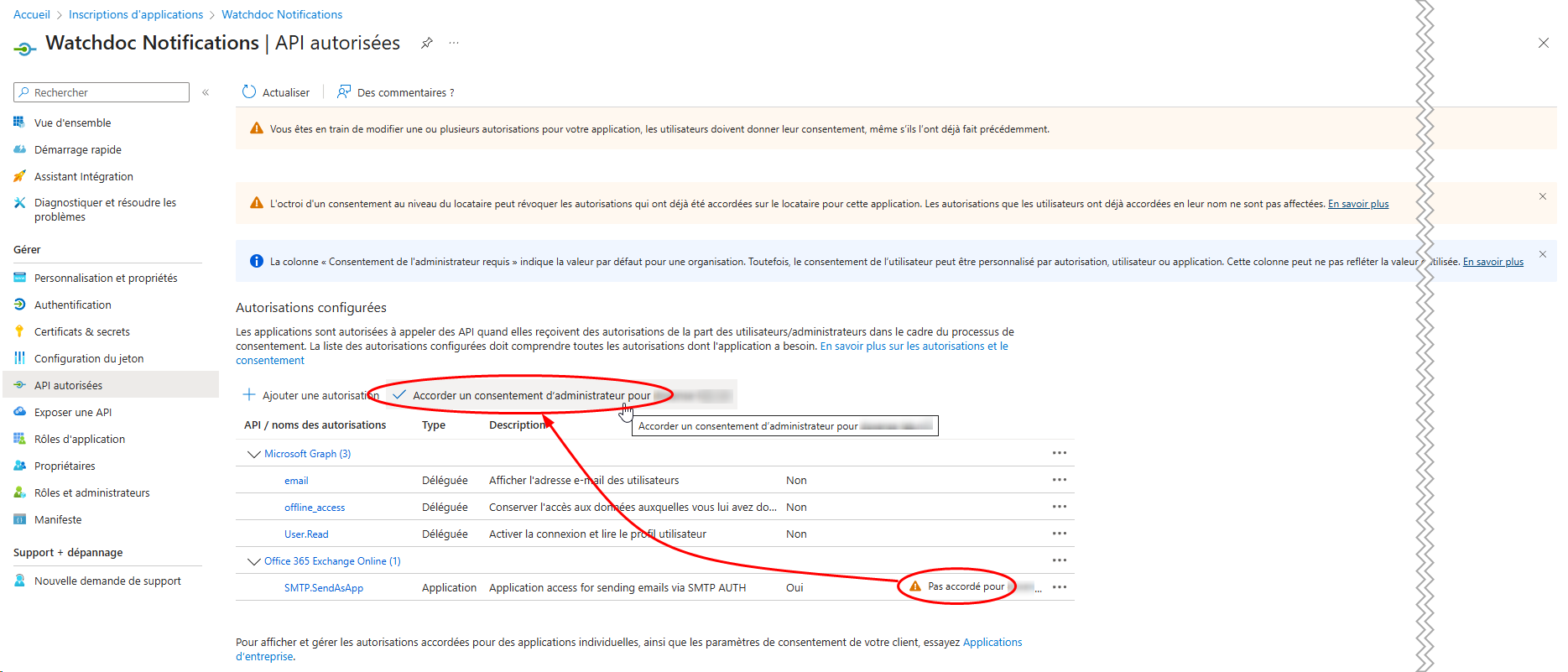1568x672 pixels.
Task: Click En savoir plus in info banner
Action: point(1493,262)
